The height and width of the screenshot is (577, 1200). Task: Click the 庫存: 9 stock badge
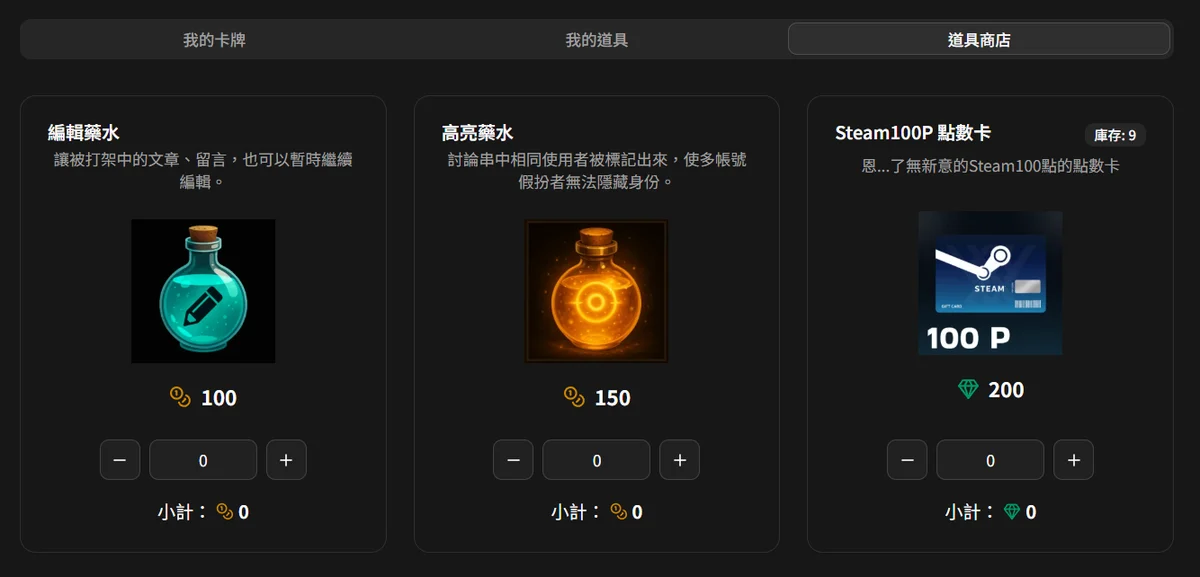pyautogui.click(x=1115, y=135)
